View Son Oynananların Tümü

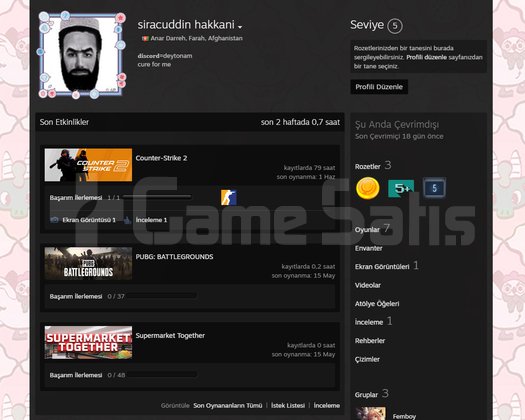point(228,406)
